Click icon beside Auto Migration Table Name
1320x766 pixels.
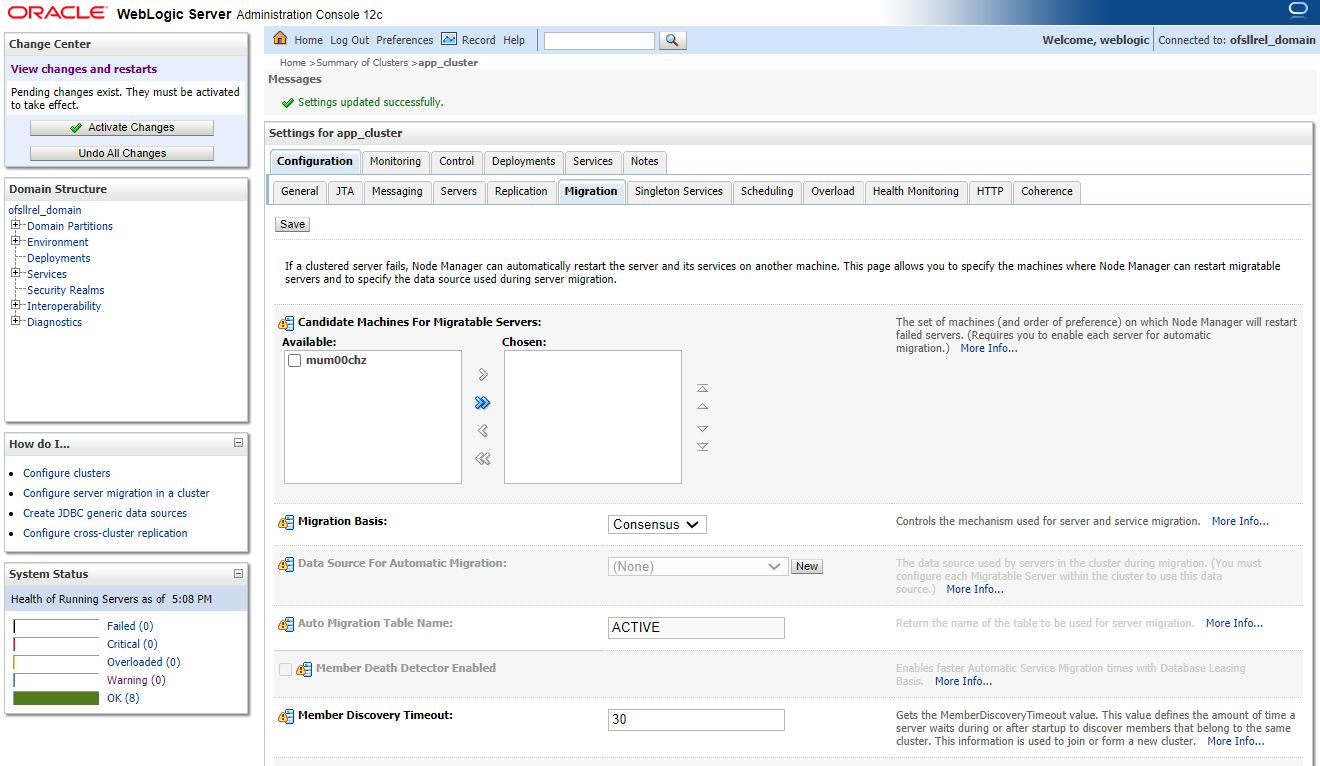(286, 624)
